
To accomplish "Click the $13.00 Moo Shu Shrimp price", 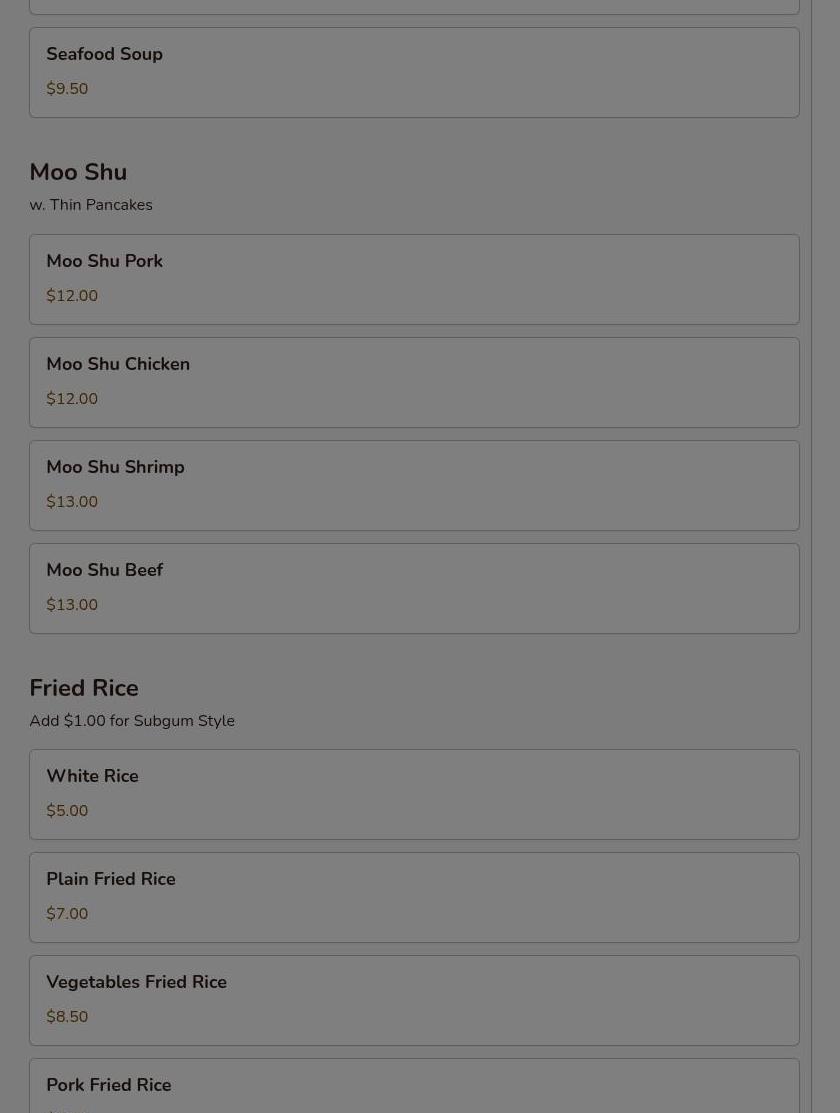I will tap(72, 502).
